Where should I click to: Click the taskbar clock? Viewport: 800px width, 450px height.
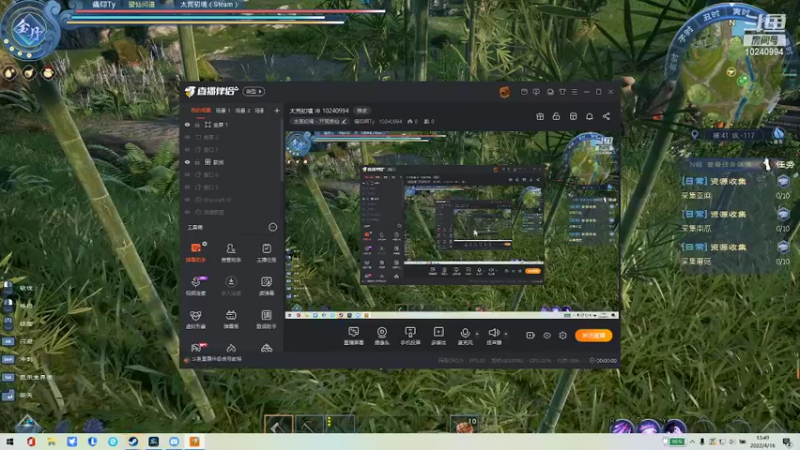point(763,441)
